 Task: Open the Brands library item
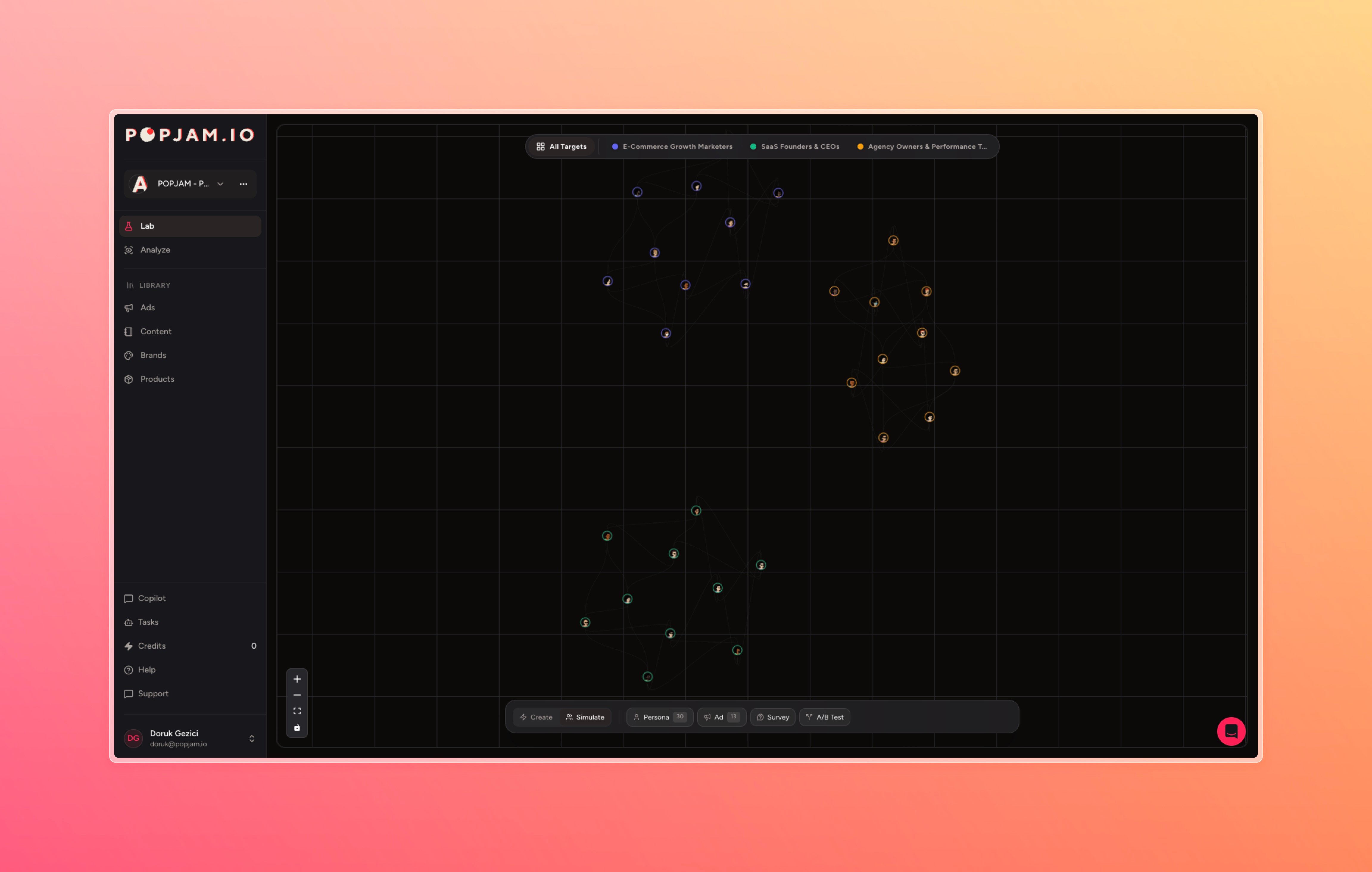click(x=153, y=355)
